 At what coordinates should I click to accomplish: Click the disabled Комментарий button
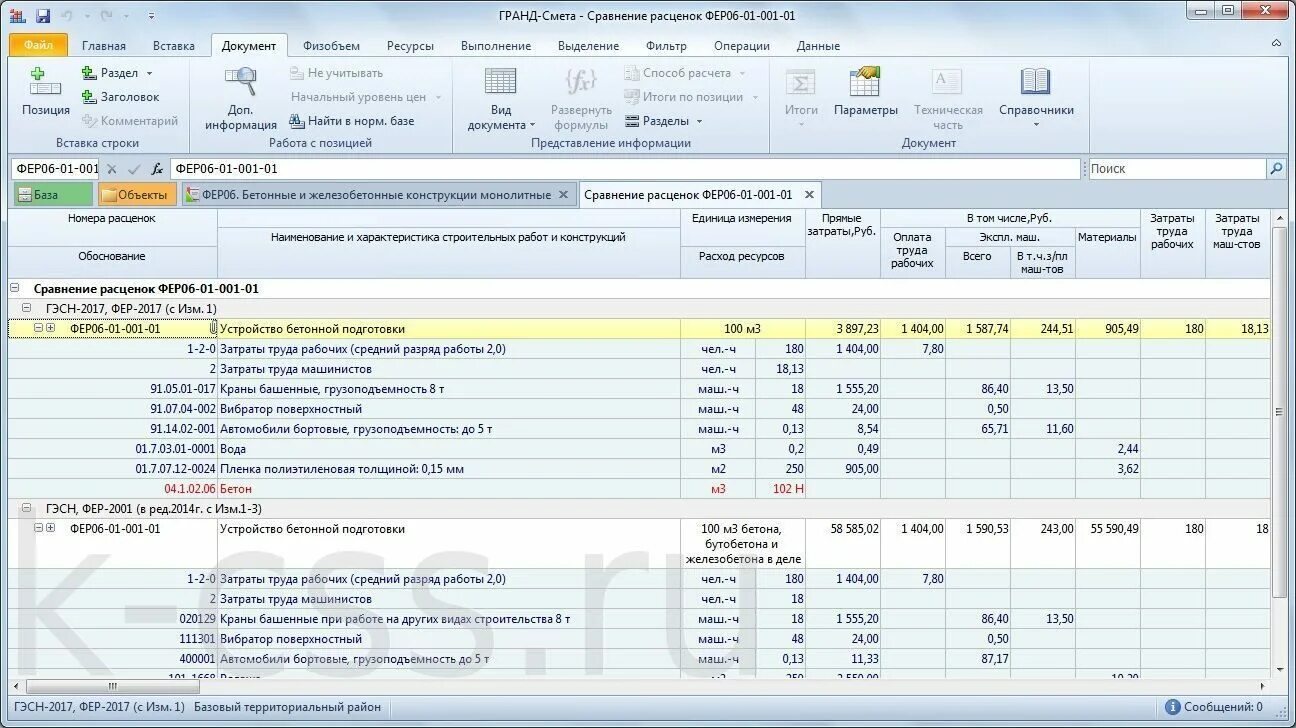129,121
